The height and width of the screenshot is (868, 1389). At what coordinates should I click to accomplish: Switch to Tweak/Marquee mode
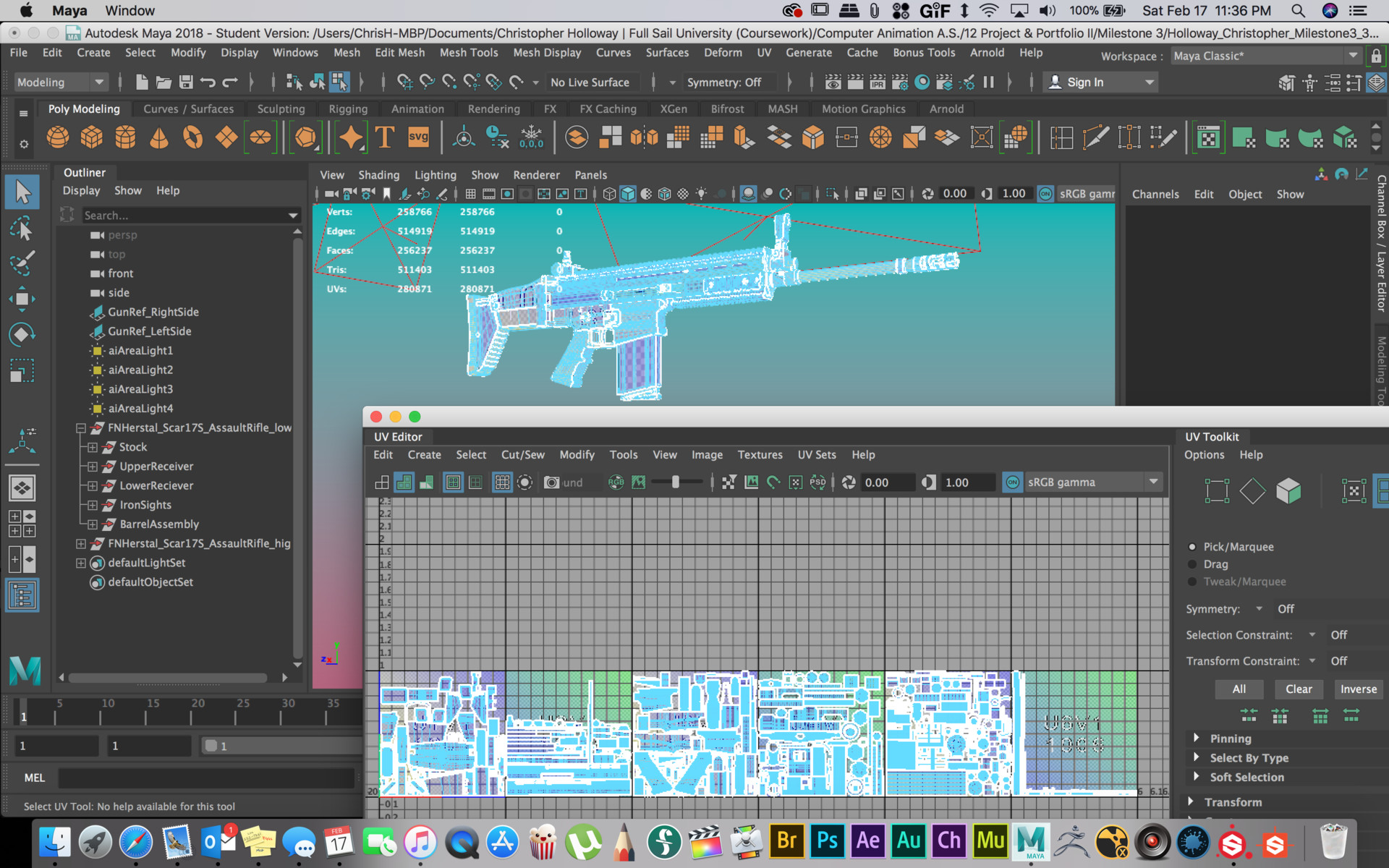[x=1194, y=582]
